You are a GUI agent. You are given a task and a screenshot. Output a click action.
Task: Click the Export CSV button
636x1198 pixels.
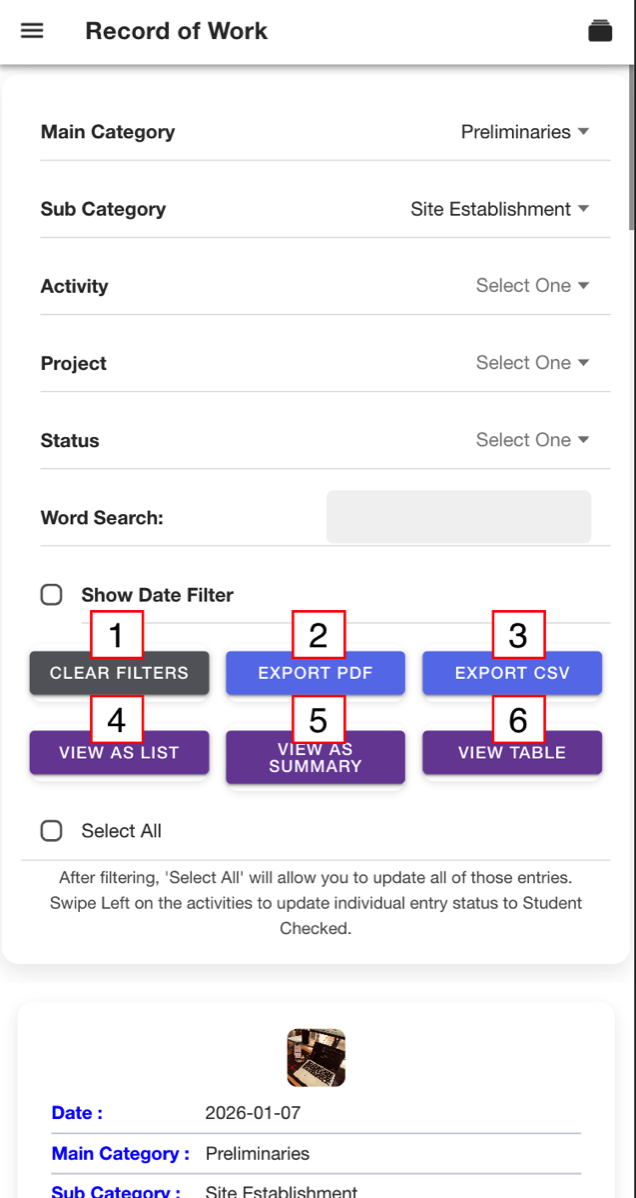512,673
